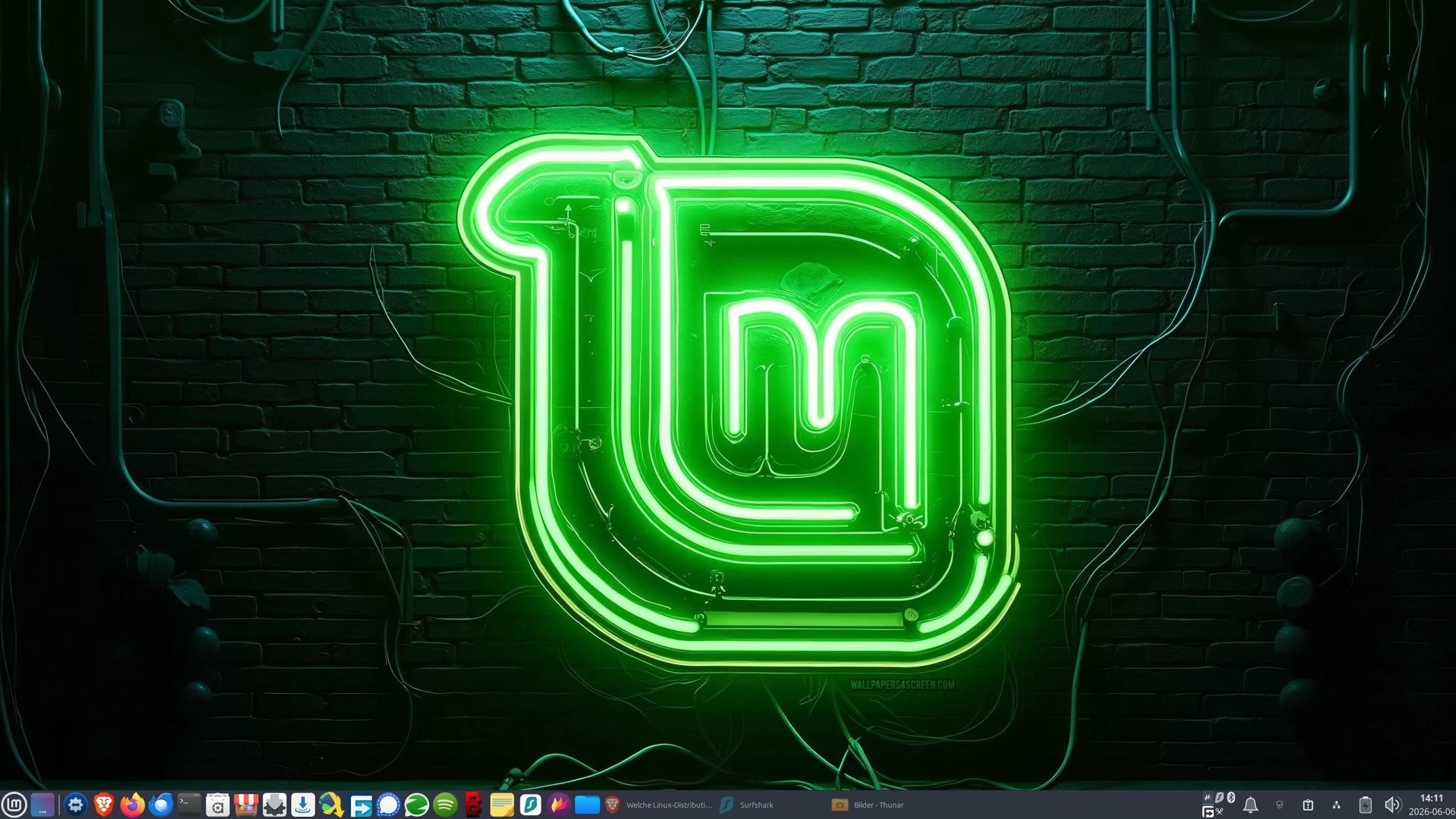
Task: Open the green Z speech bubble app
Action: 416,805
